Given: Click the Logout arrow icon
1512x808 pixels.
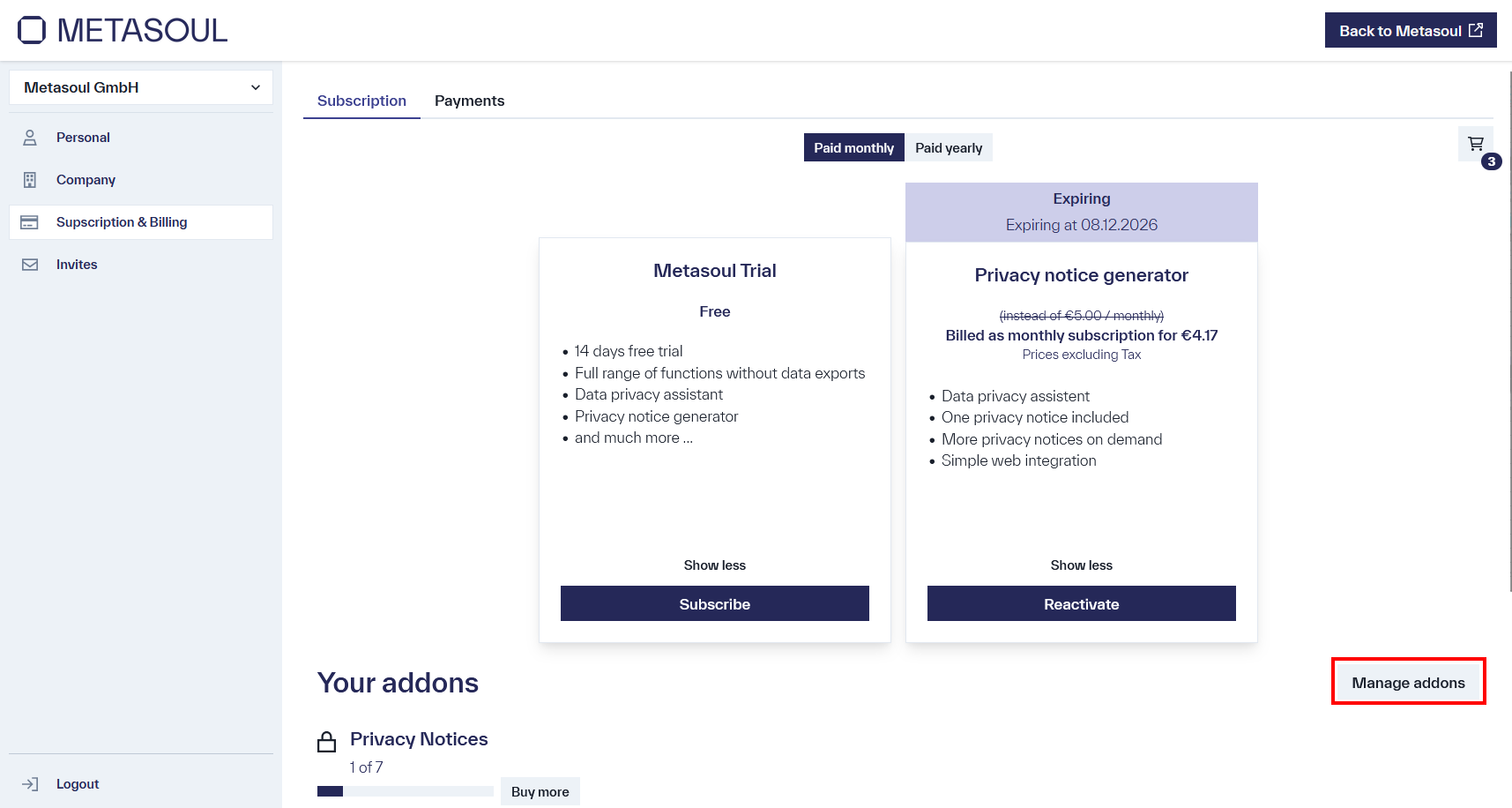Looking at the screenshot, I should click(x=31, y=783).
